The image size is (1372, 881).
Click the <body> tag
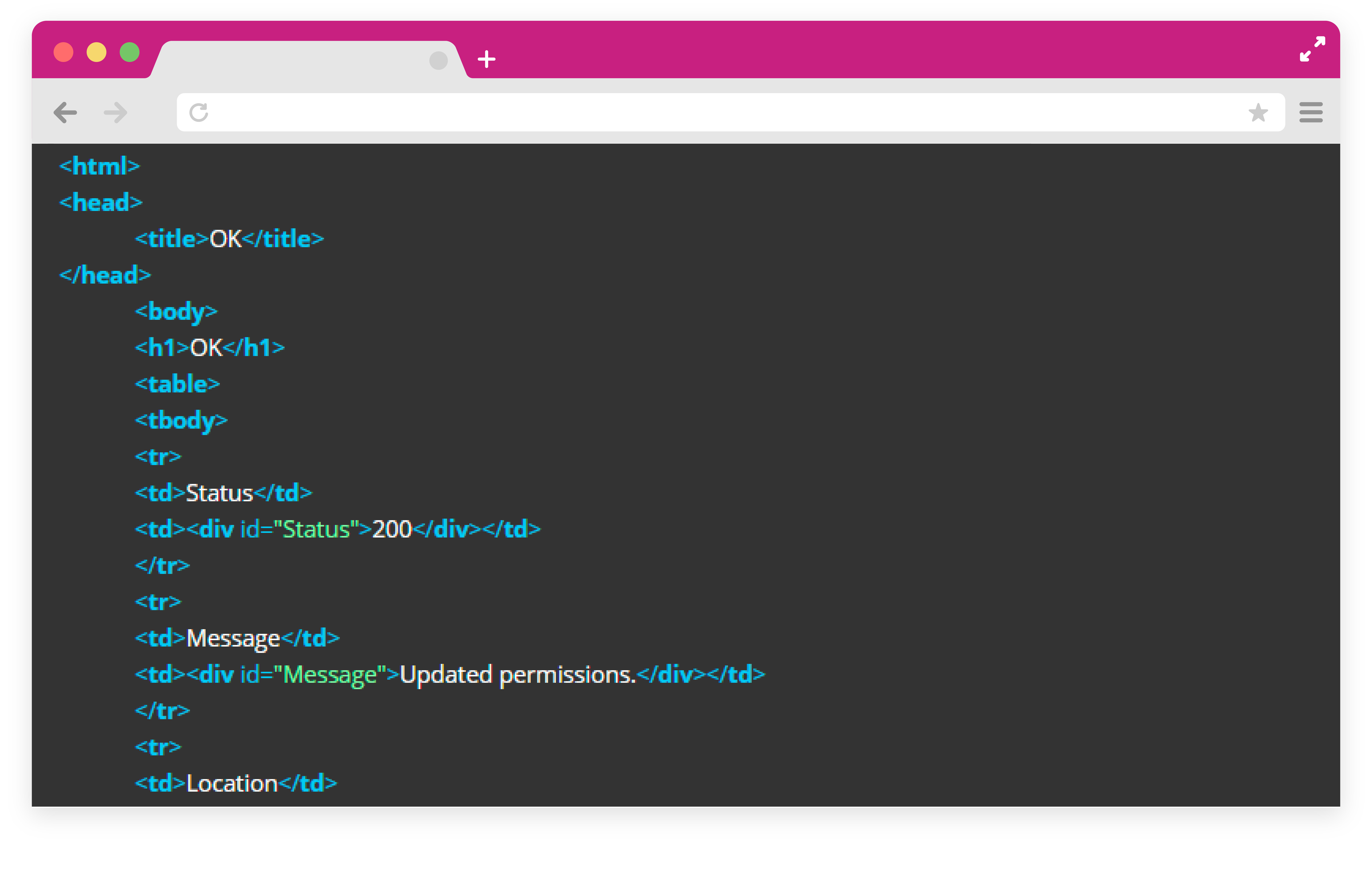[x=176, y=312]
